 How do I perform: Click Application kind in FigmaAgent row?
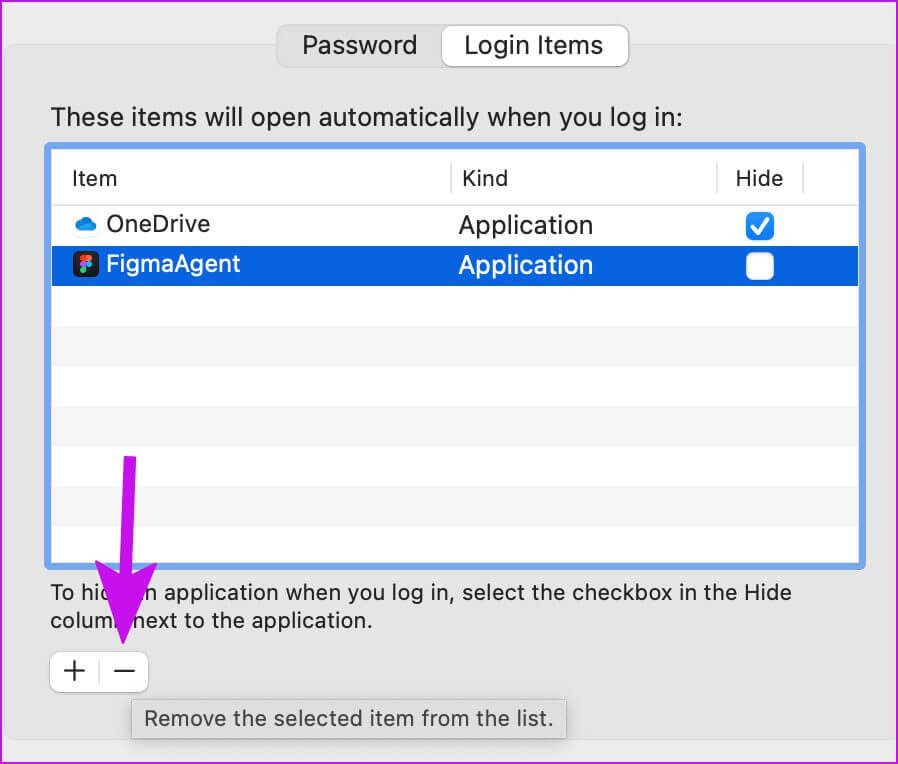526,265
